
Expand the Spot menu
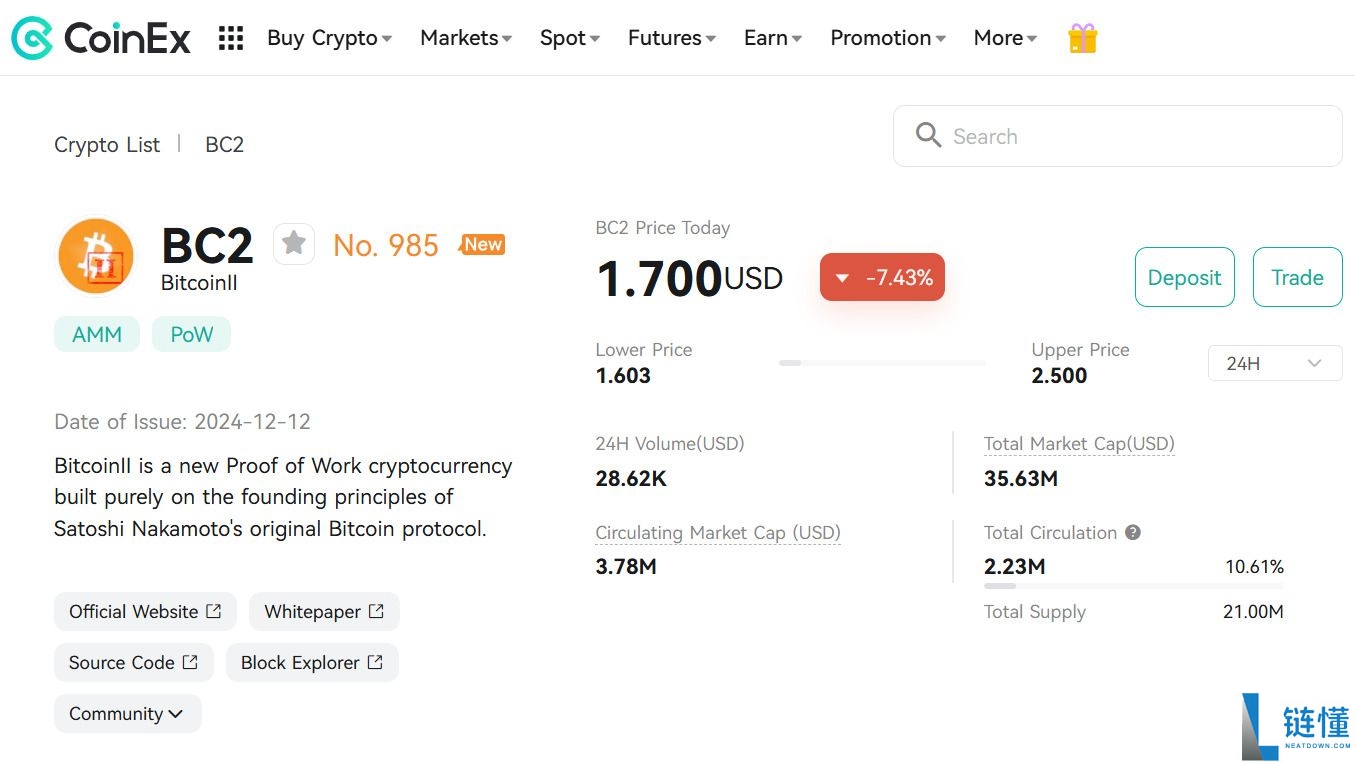570,38
